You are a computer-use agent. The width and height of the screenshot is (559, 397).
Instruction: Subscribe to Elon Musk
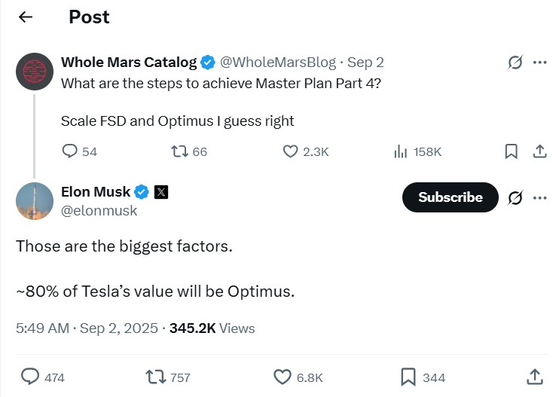click(x=450, y=197)
